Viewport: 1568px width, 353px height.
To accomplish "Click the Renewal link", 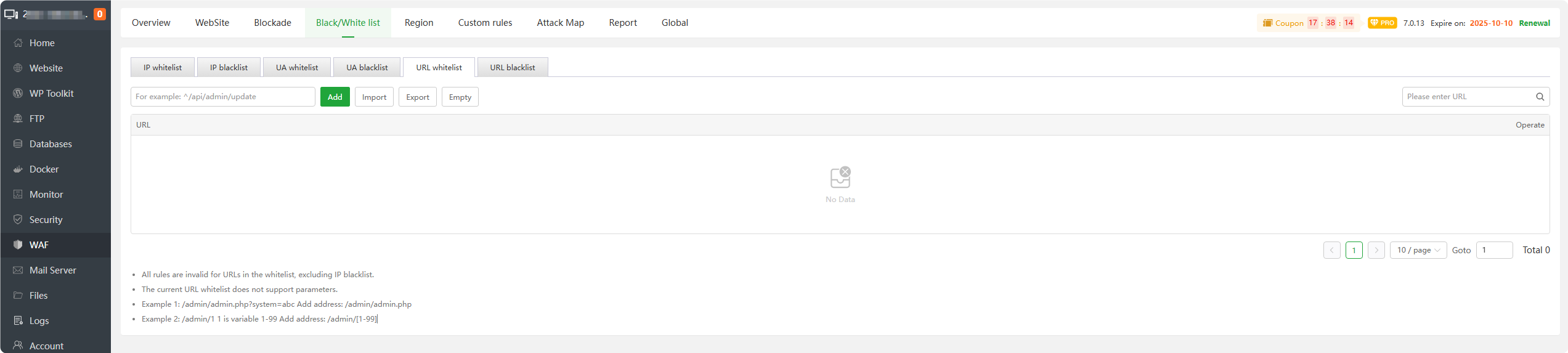I will (1534, 23).
